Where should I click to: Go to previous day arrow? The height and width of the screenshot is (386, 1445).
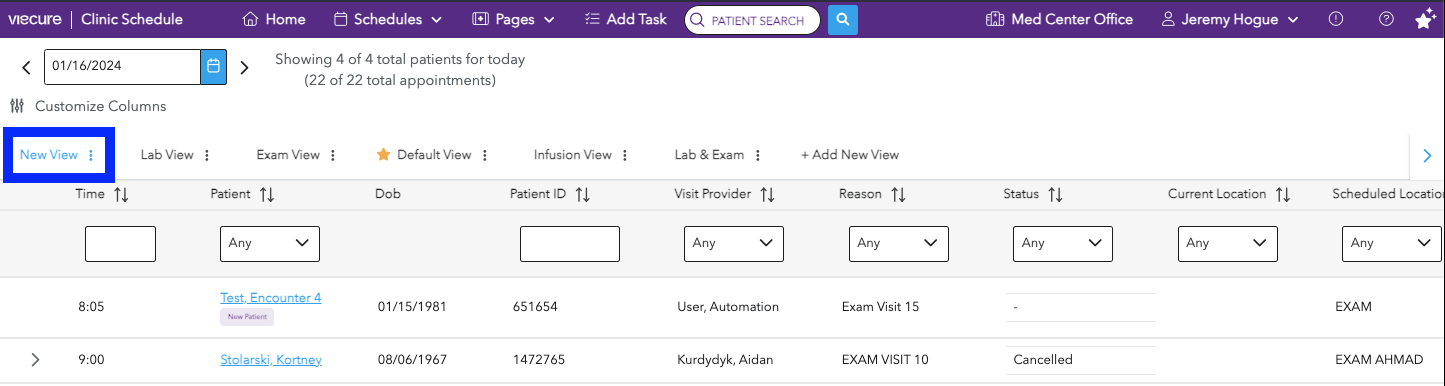pos(27,68)
